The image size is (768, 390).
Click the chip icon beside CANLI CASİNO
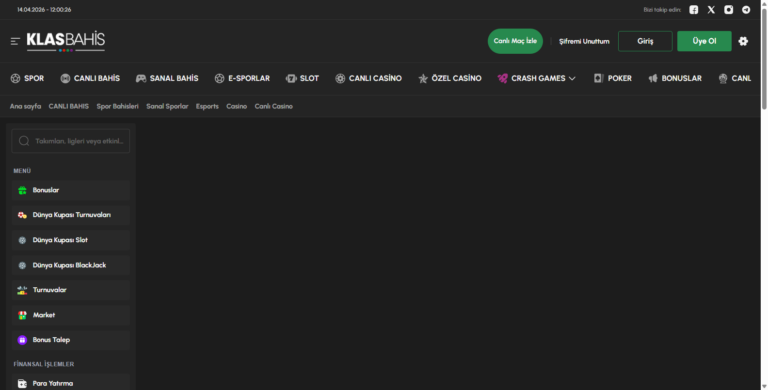pos(340,78)
